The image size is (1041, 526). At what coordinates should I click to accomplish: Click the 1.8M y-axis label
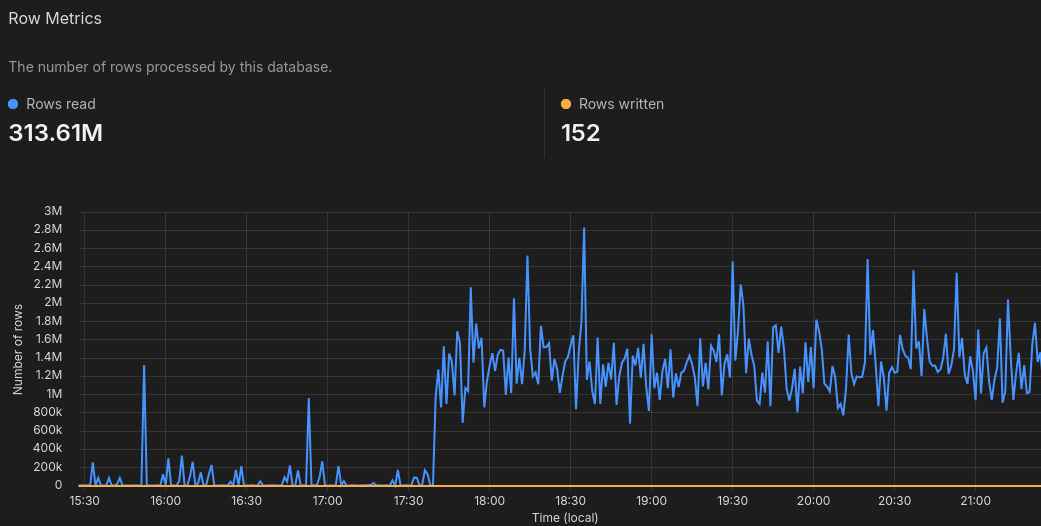point(48,320)
